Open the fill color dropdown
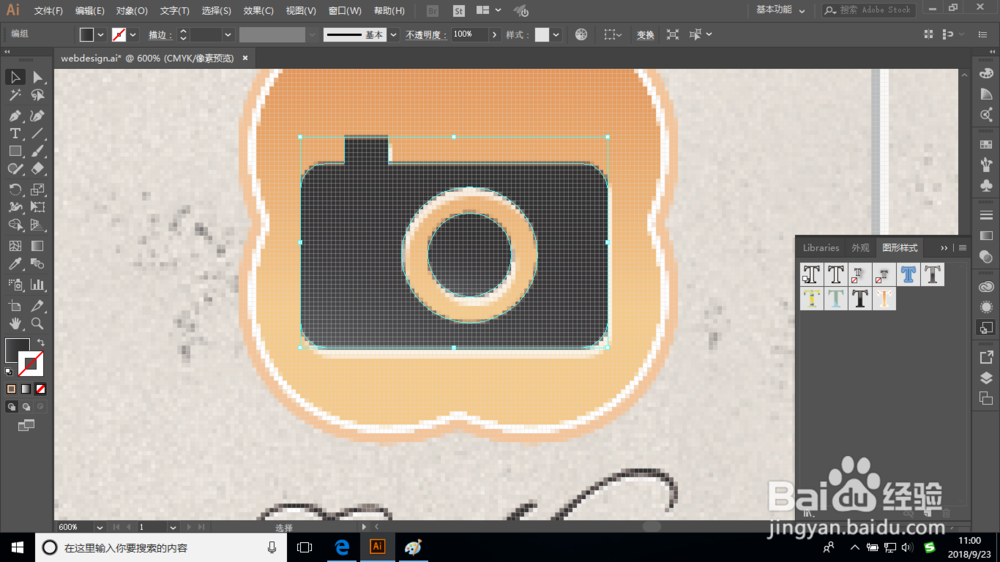1000x562 pixels. click(x=101, y=34)
